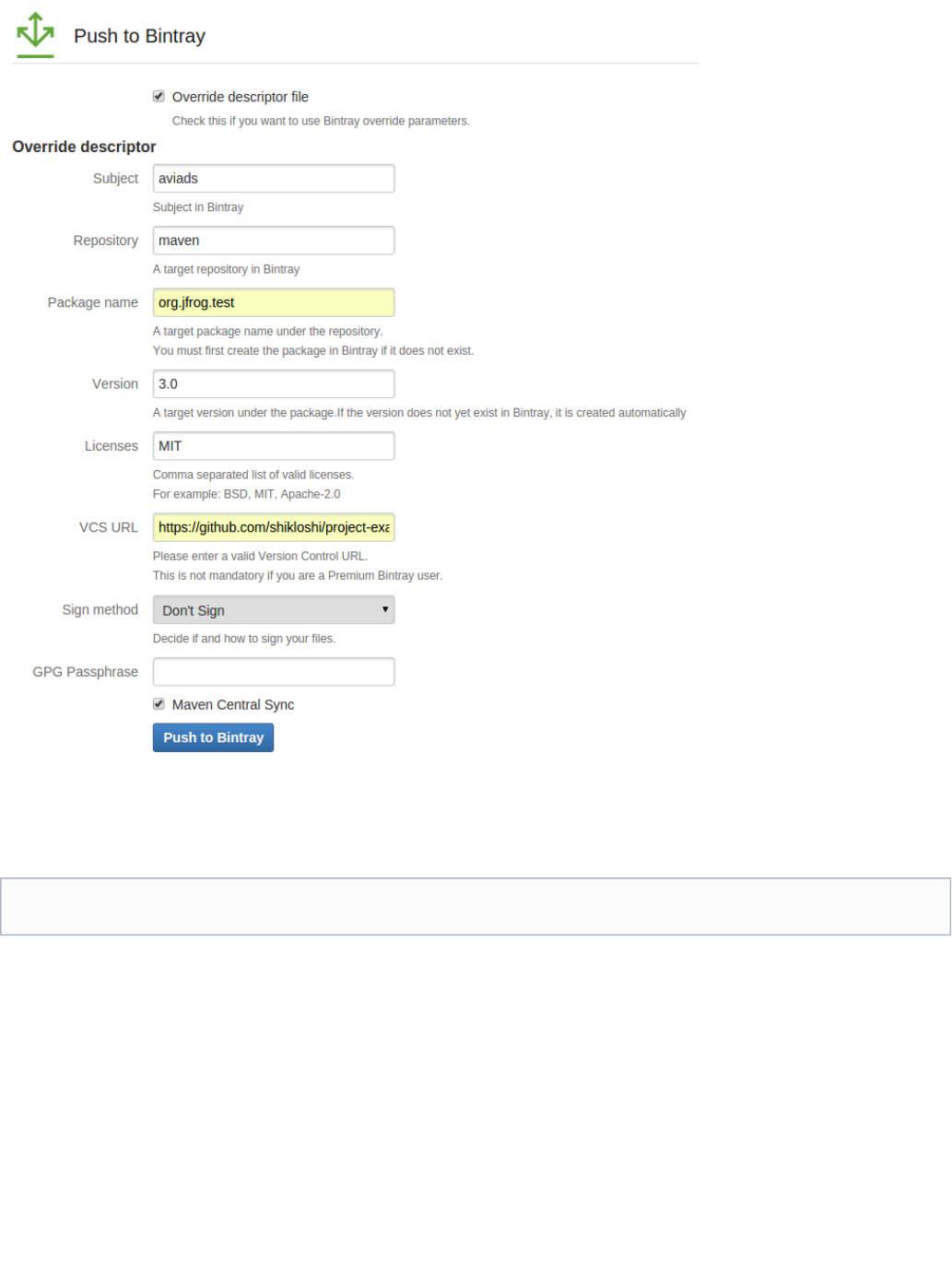Click the VCS URL field label
The image size is (952, 1283).
(x=109, y=527)
